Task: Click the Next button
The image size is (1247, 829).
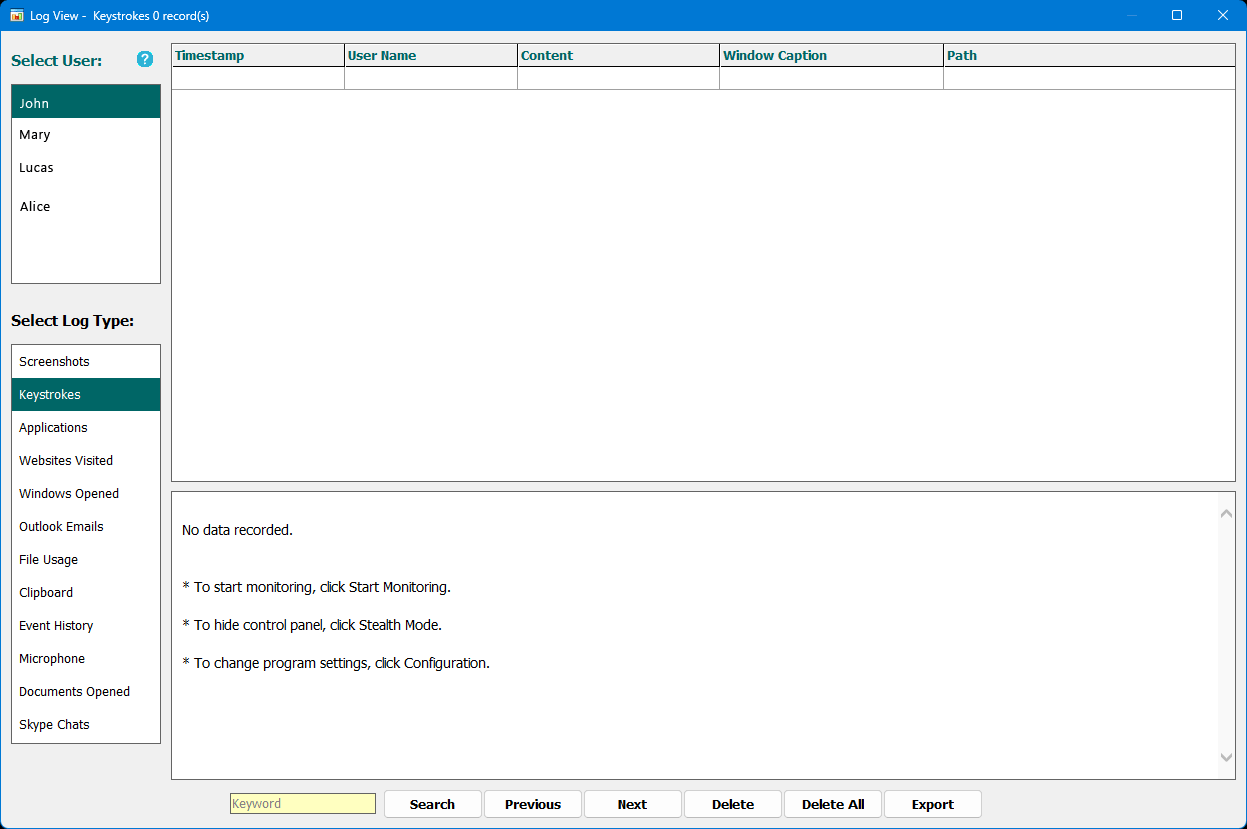Action: [x=632, y=804]
